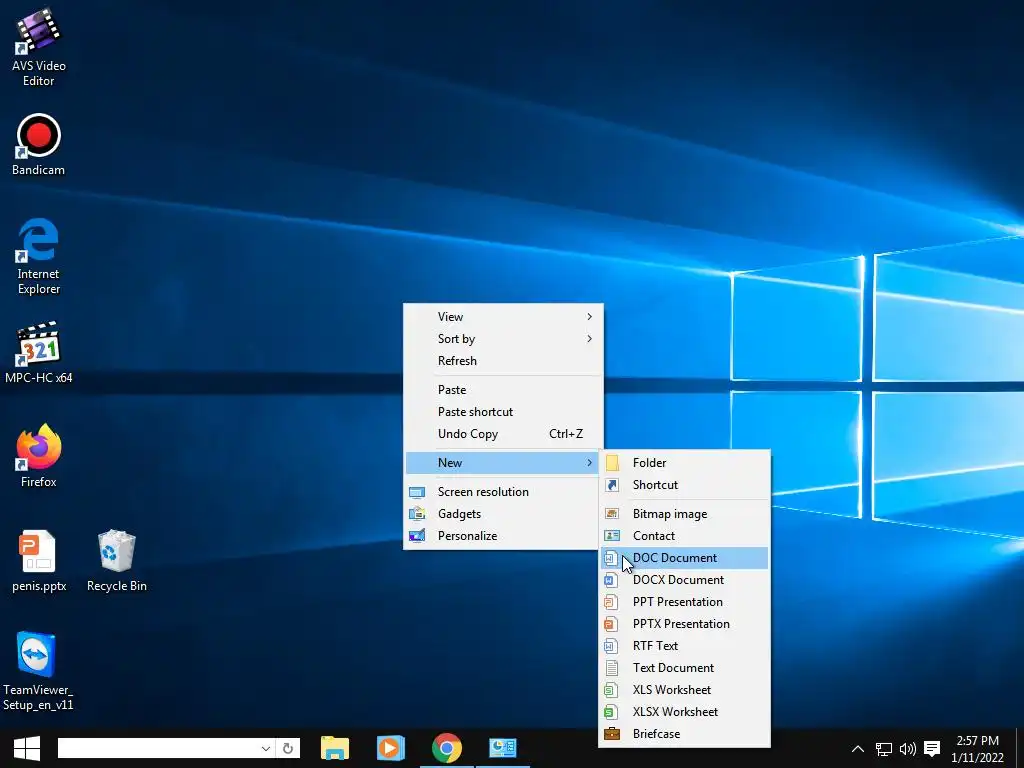The image size is (1024, 768).
Task: Create a new XLS Worksheet
Action: (x=684, y=690)
